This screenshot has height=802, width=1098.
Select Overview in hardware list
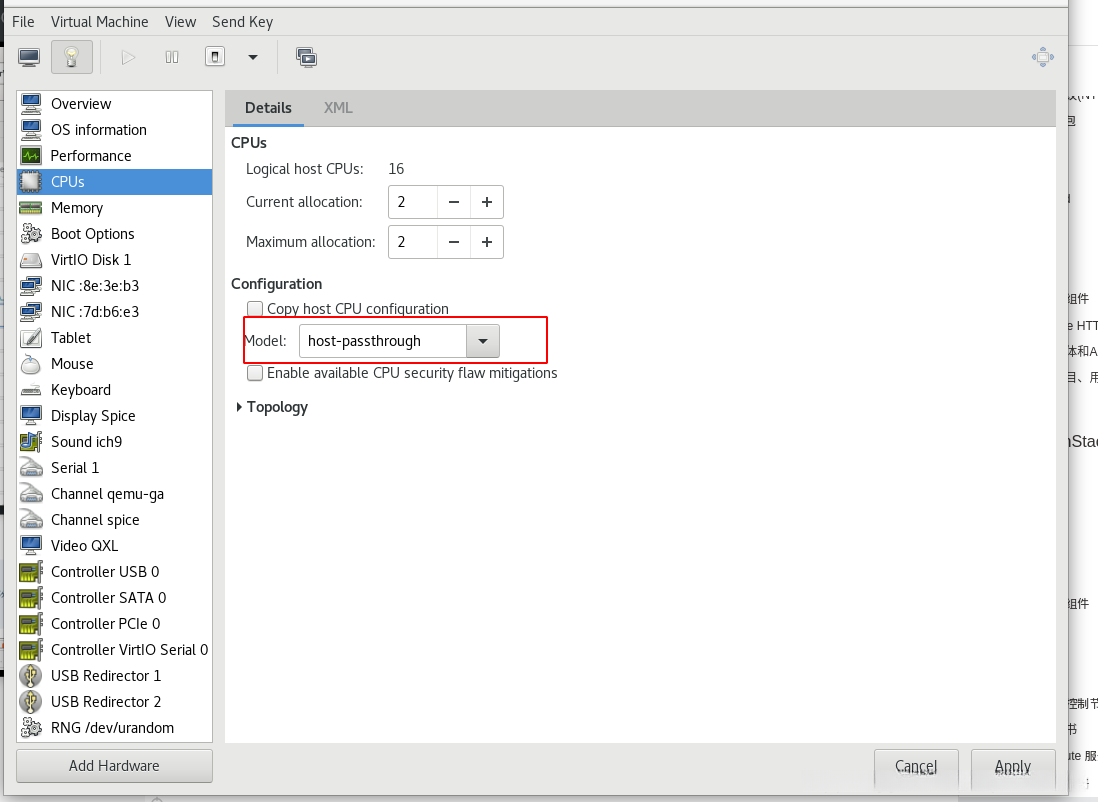point(114,104)
